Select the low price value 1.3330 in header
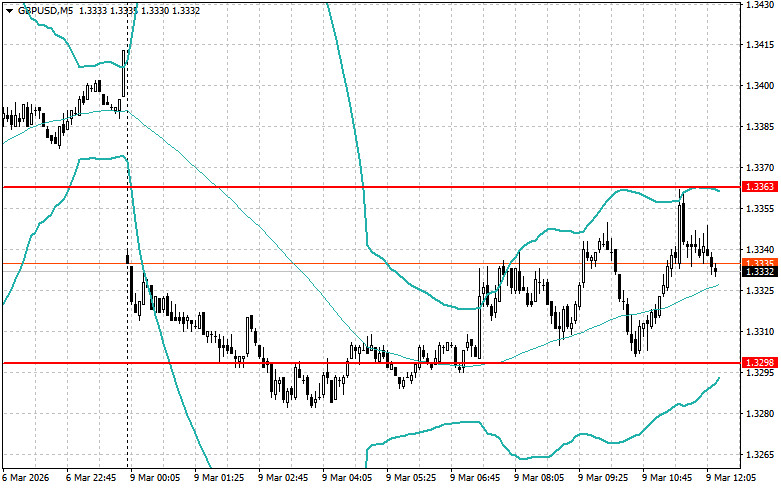781x489 pixels. point(155,10)
